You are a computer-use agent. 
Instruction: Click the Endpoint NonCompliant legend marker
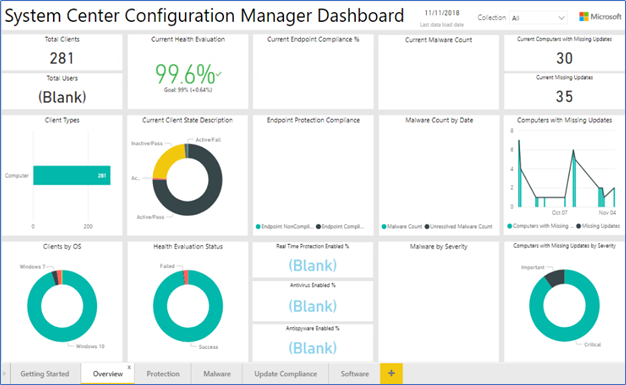click(x=258, y=227)
